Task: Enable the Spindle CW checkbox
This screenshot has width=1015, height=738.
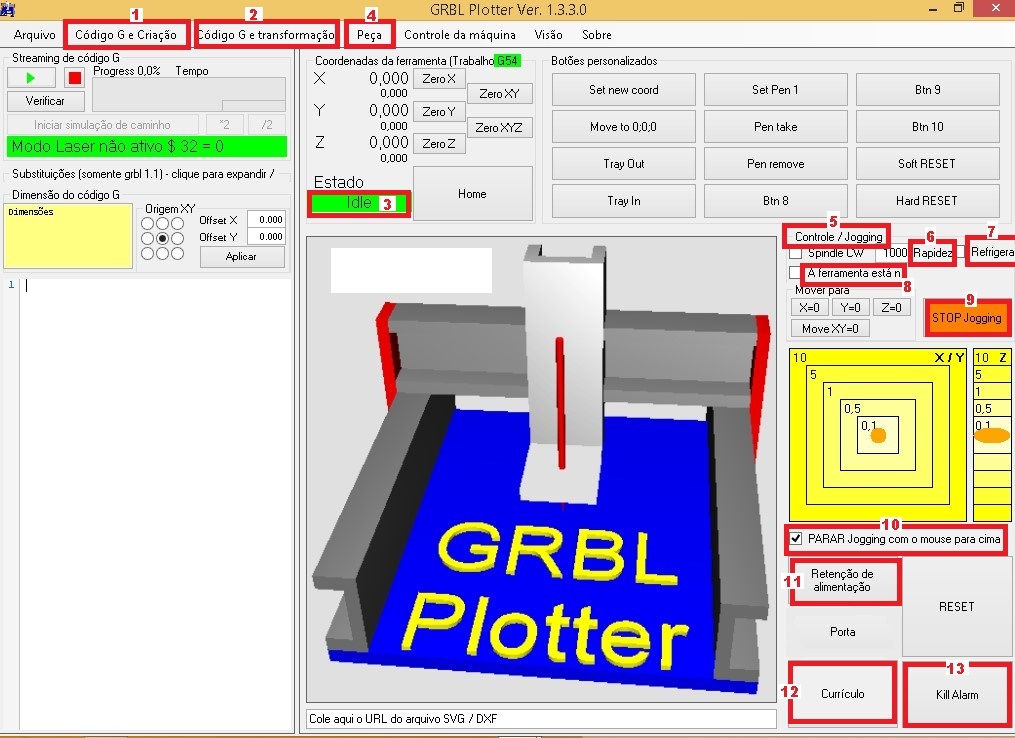Action: click(x=796, y=254)
